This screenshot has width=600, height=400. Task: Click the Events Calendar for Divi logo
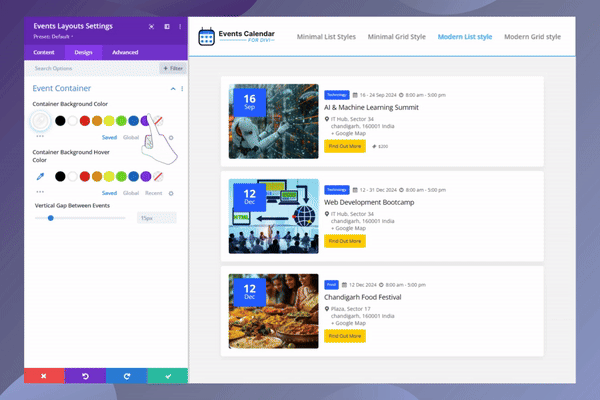[236, 37]
